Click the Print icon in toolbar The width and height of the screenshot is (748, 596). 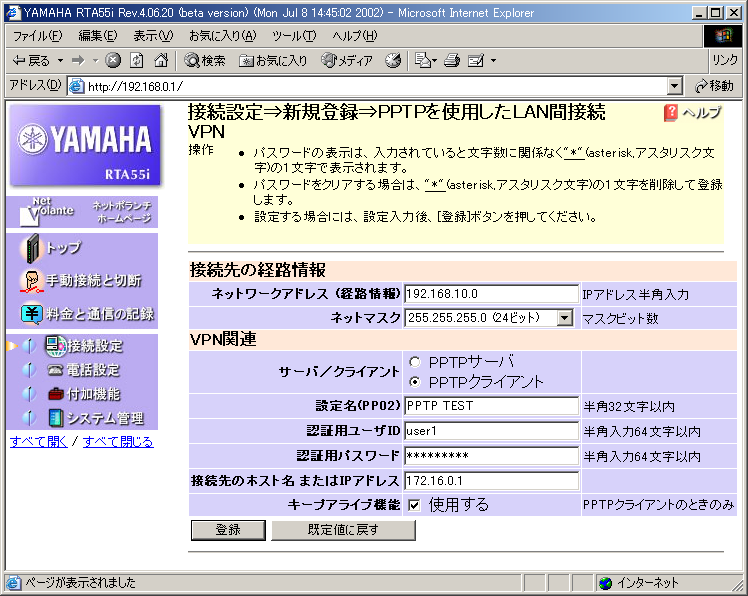click(x=451, y=61)
